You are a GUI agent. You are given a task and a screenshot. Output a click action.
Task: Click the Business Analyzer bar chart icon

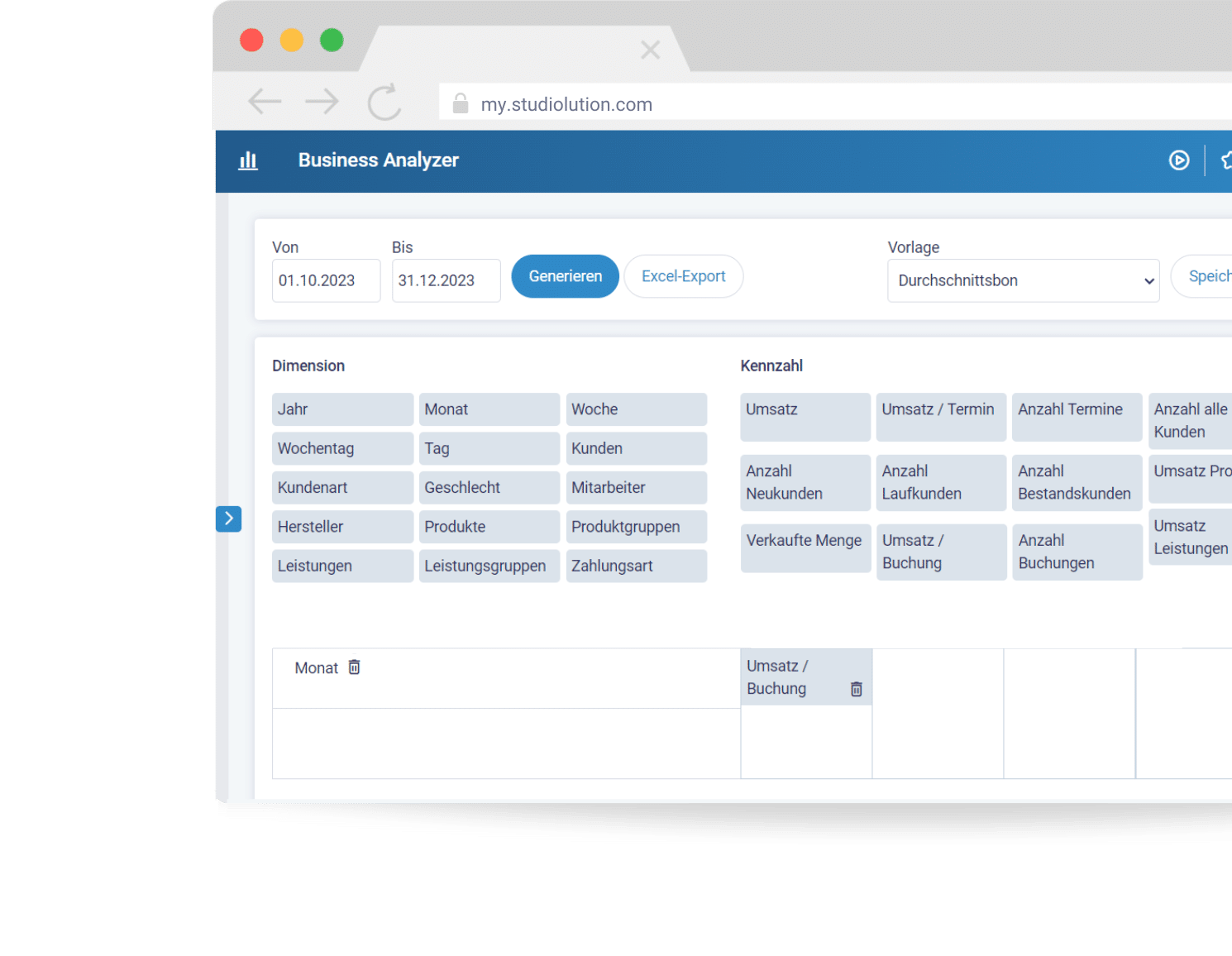[248, 160]
